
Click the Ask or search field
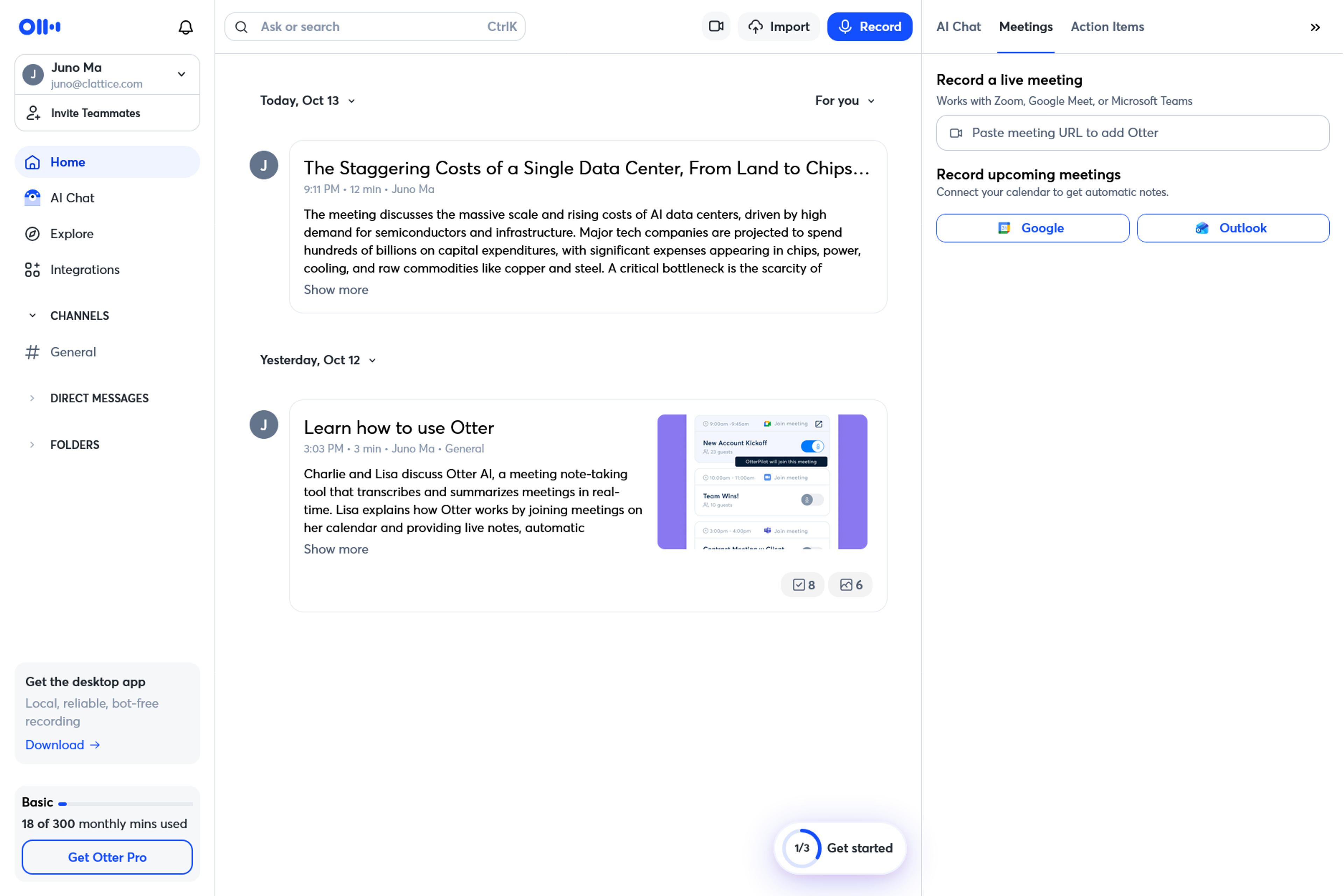[x=375, y=27]
